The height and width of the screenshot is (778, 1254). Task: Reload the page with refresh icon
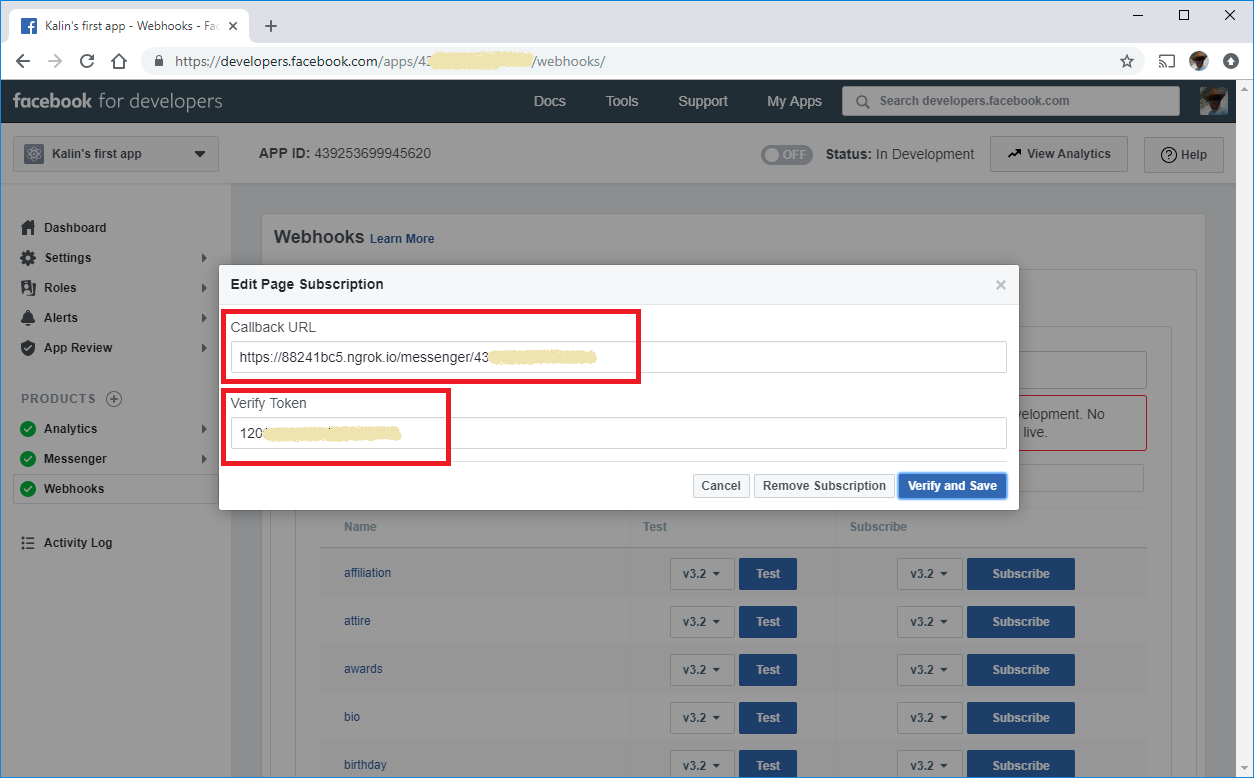point(87,61)
